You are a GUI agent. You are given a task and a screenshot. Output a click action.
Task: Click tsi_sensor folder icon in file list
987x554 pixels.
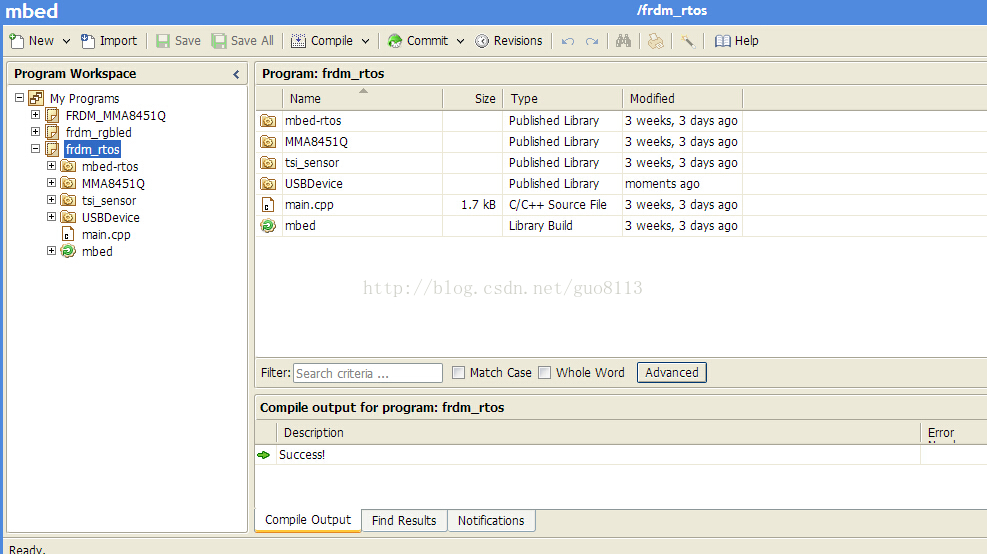point(268,163)
